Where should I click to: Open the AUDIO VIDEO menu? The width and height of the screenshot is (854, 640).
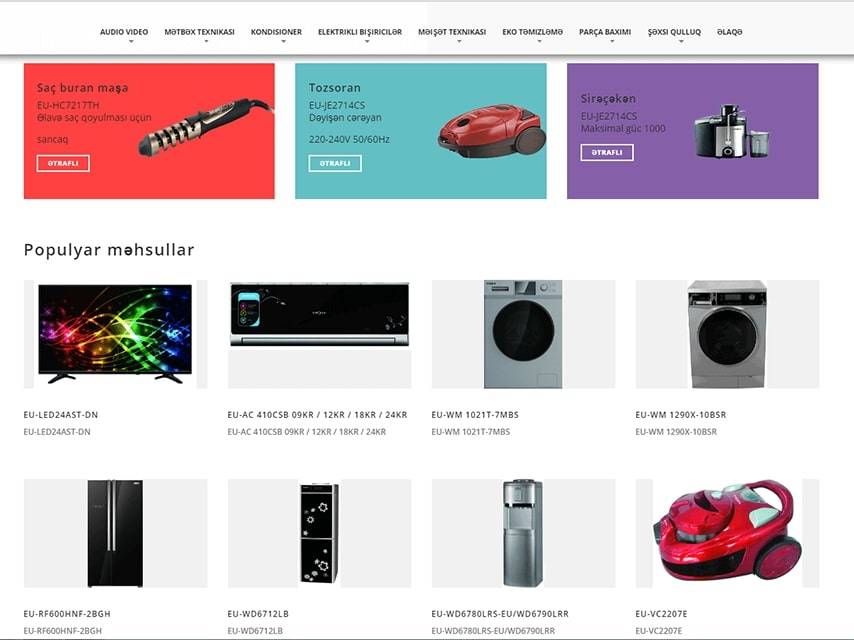(x=124, y=32)
